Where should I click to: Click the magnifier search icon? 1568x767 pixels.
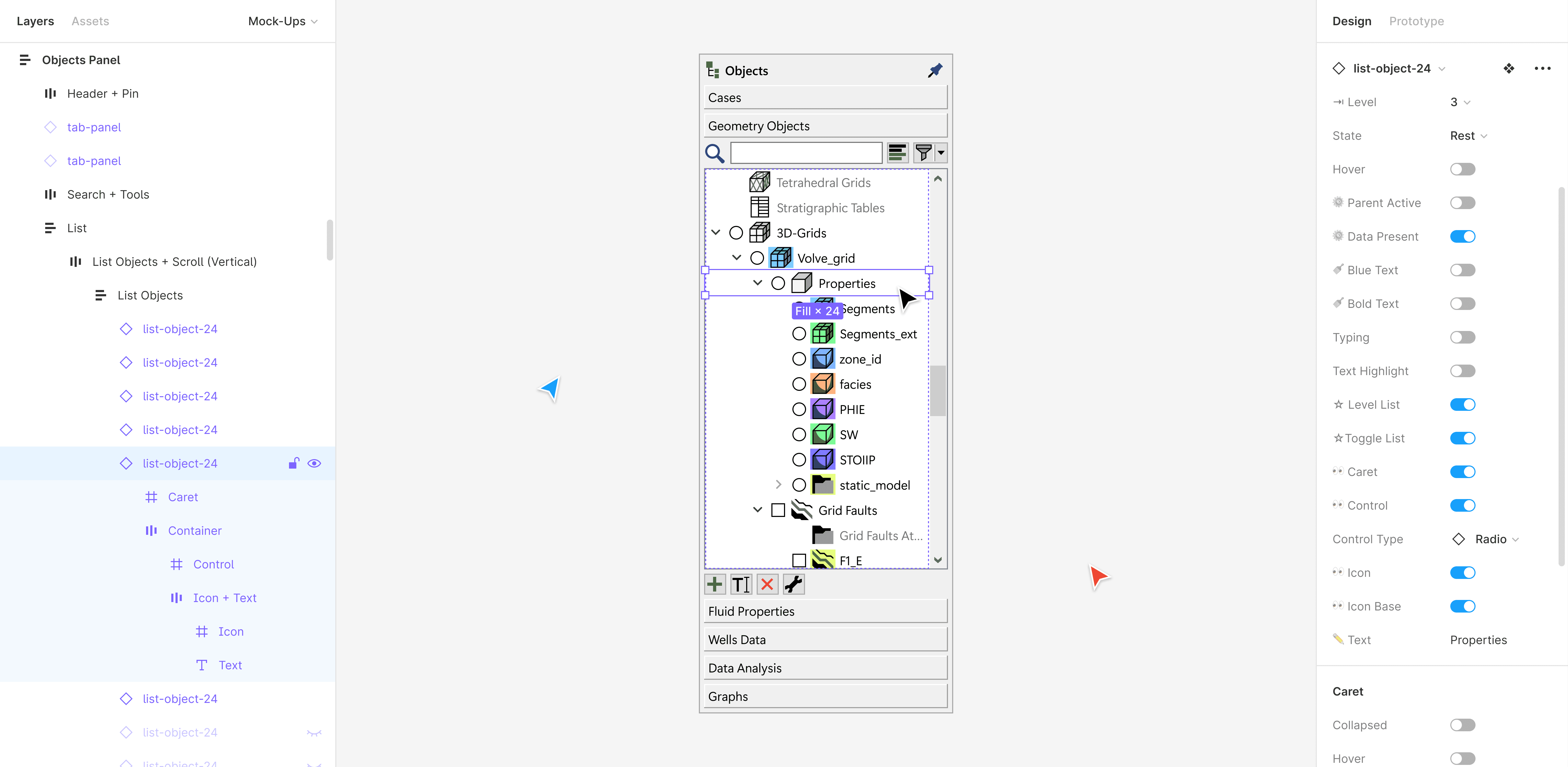click(x=714, y=153)
